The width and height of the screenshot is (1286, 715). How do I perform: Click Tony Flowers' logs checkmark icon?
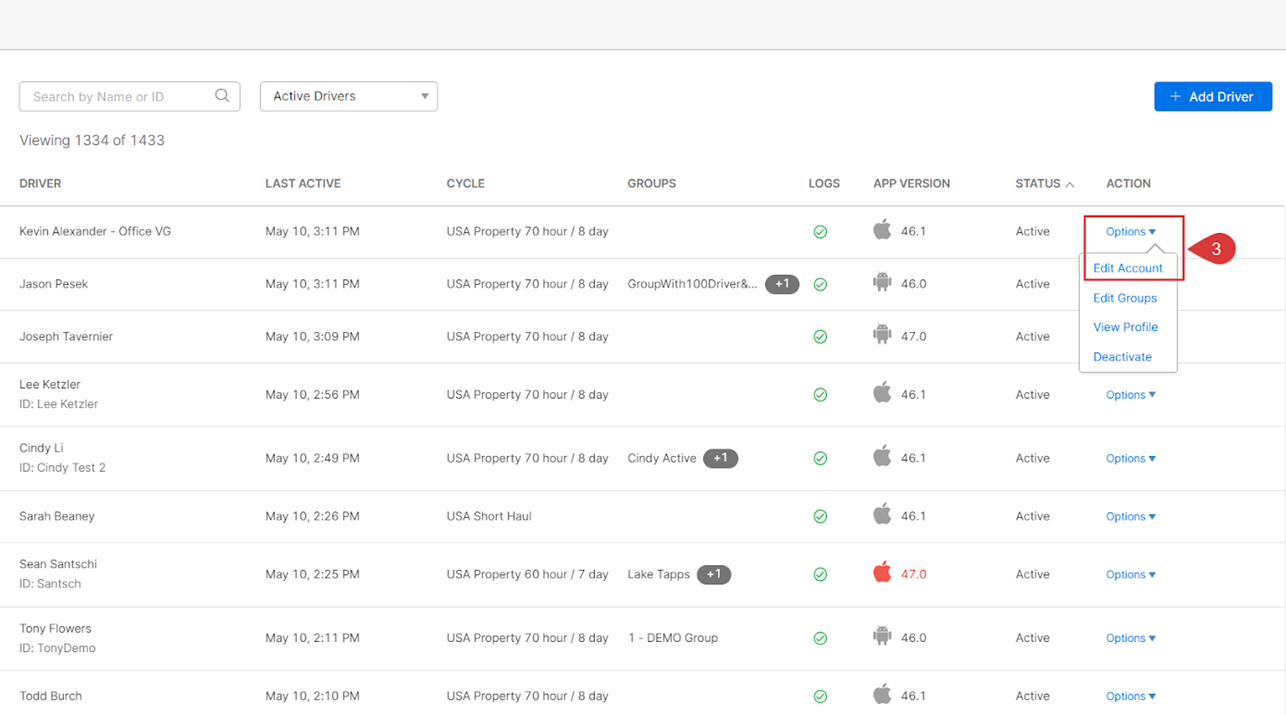(820, 638)
